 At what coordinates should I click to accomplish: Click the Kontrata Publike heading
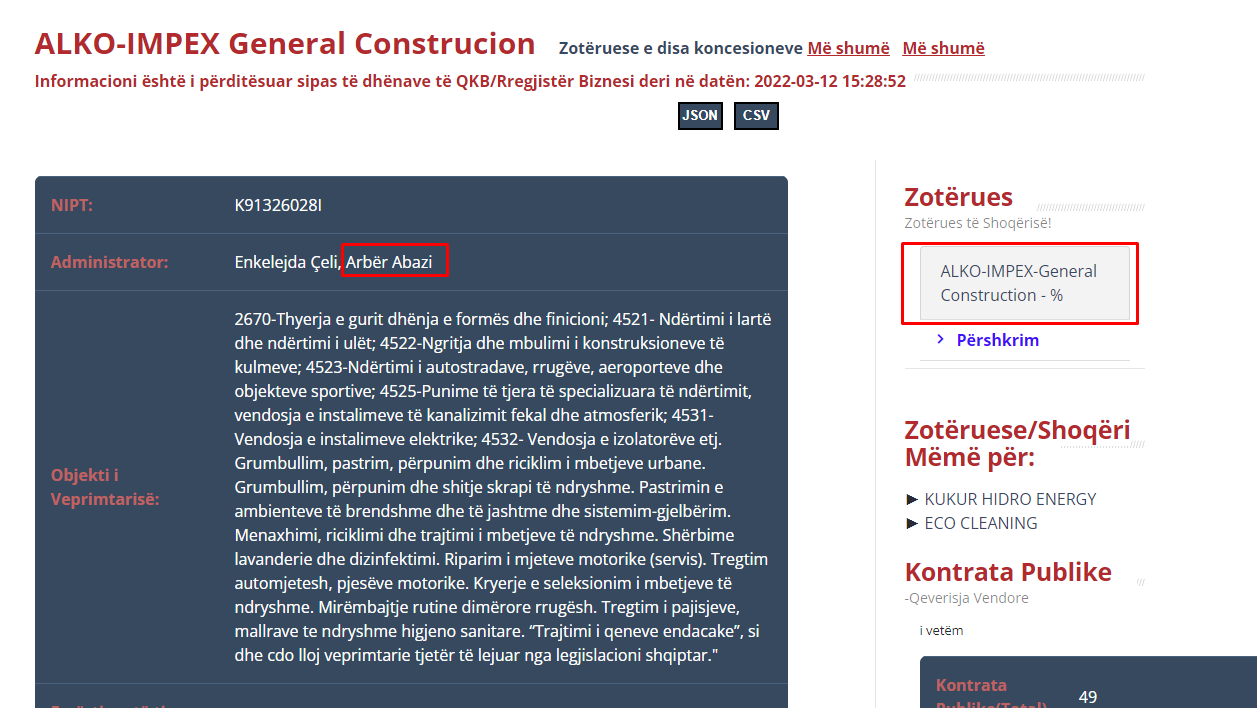click(1008, 573)
